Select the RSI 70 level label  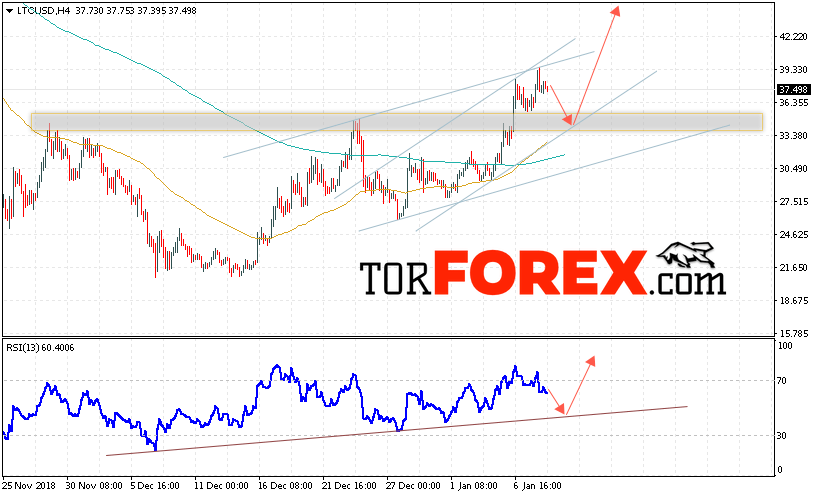click(x=781, y=381)
